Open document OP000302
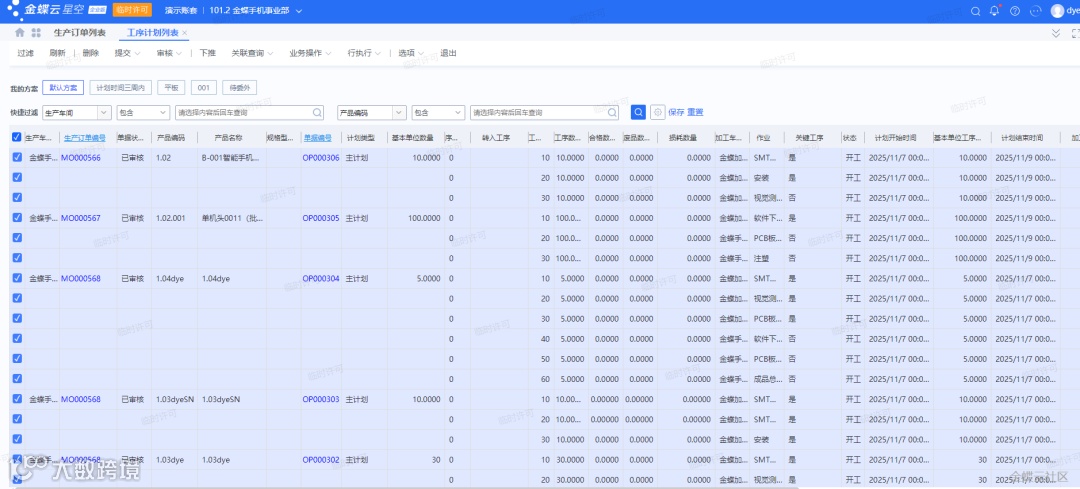 [321, 459]
